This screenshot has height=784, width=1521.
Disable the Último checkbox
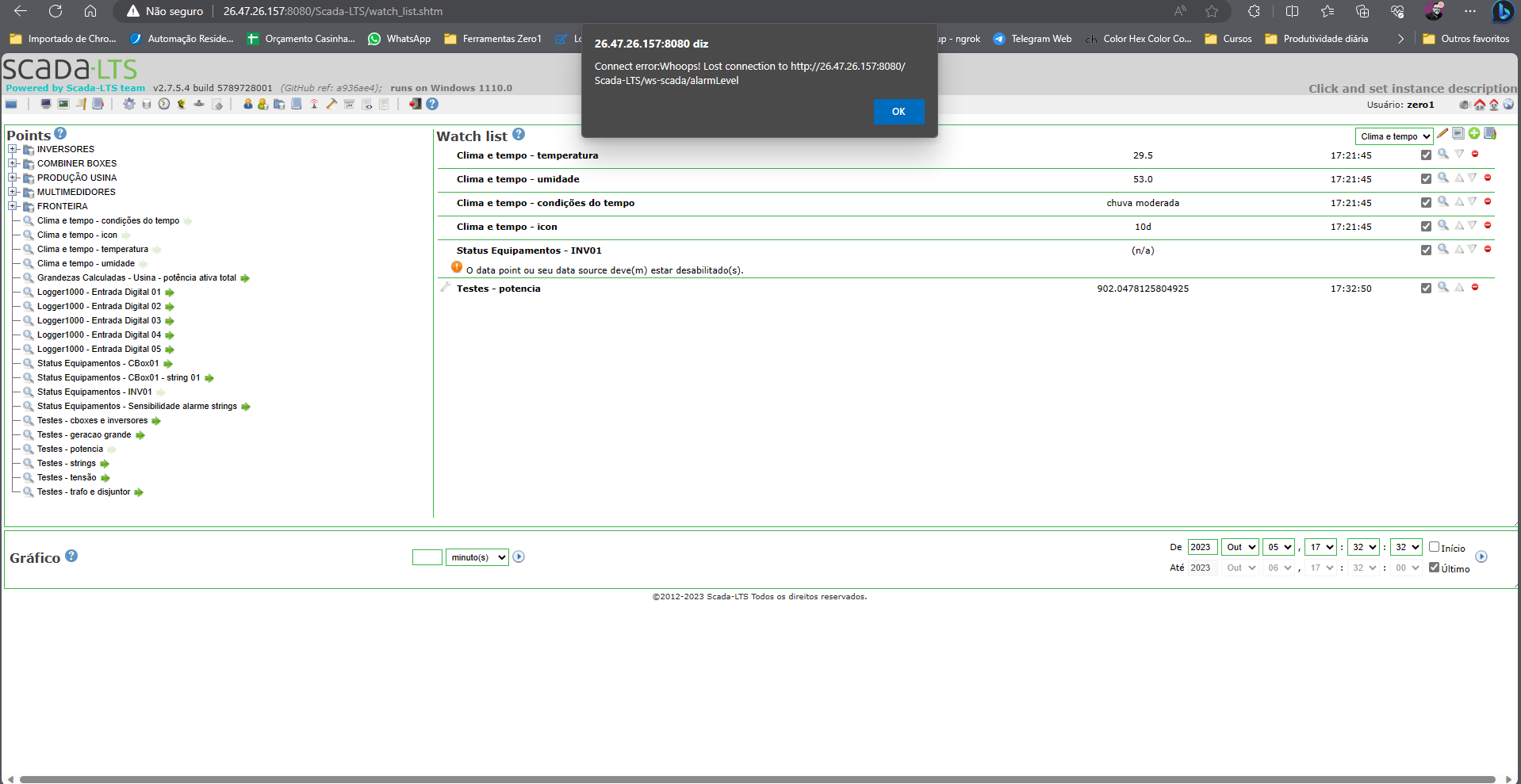coord(1434,568)
